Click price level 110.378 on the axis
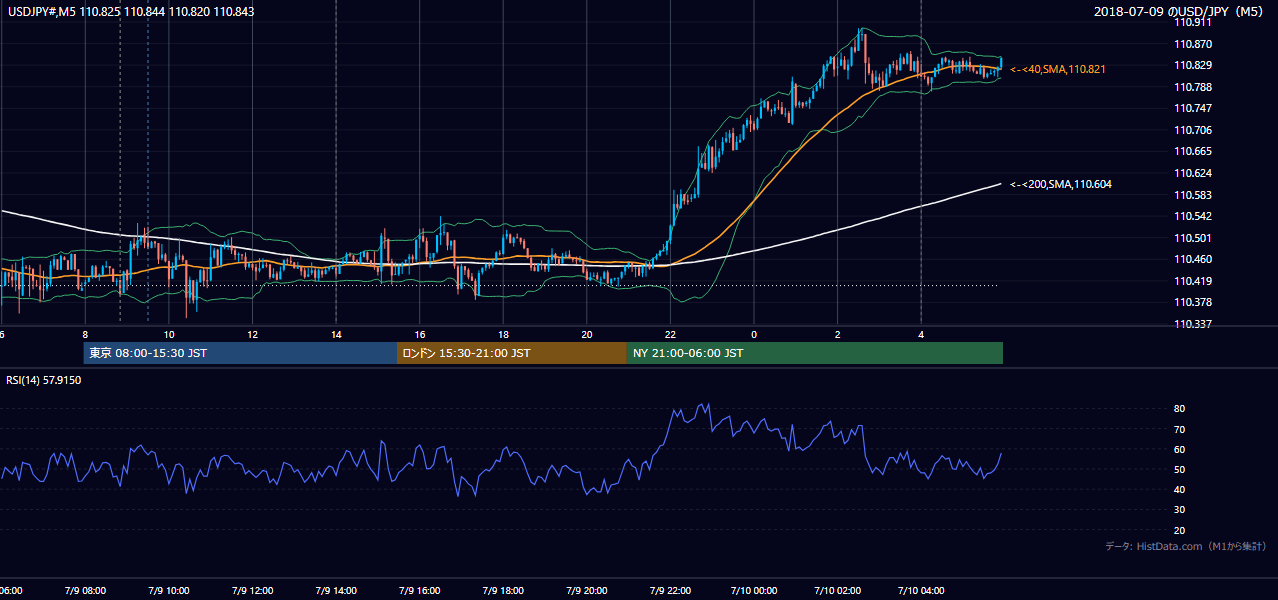 click(x=1193, y=302)
